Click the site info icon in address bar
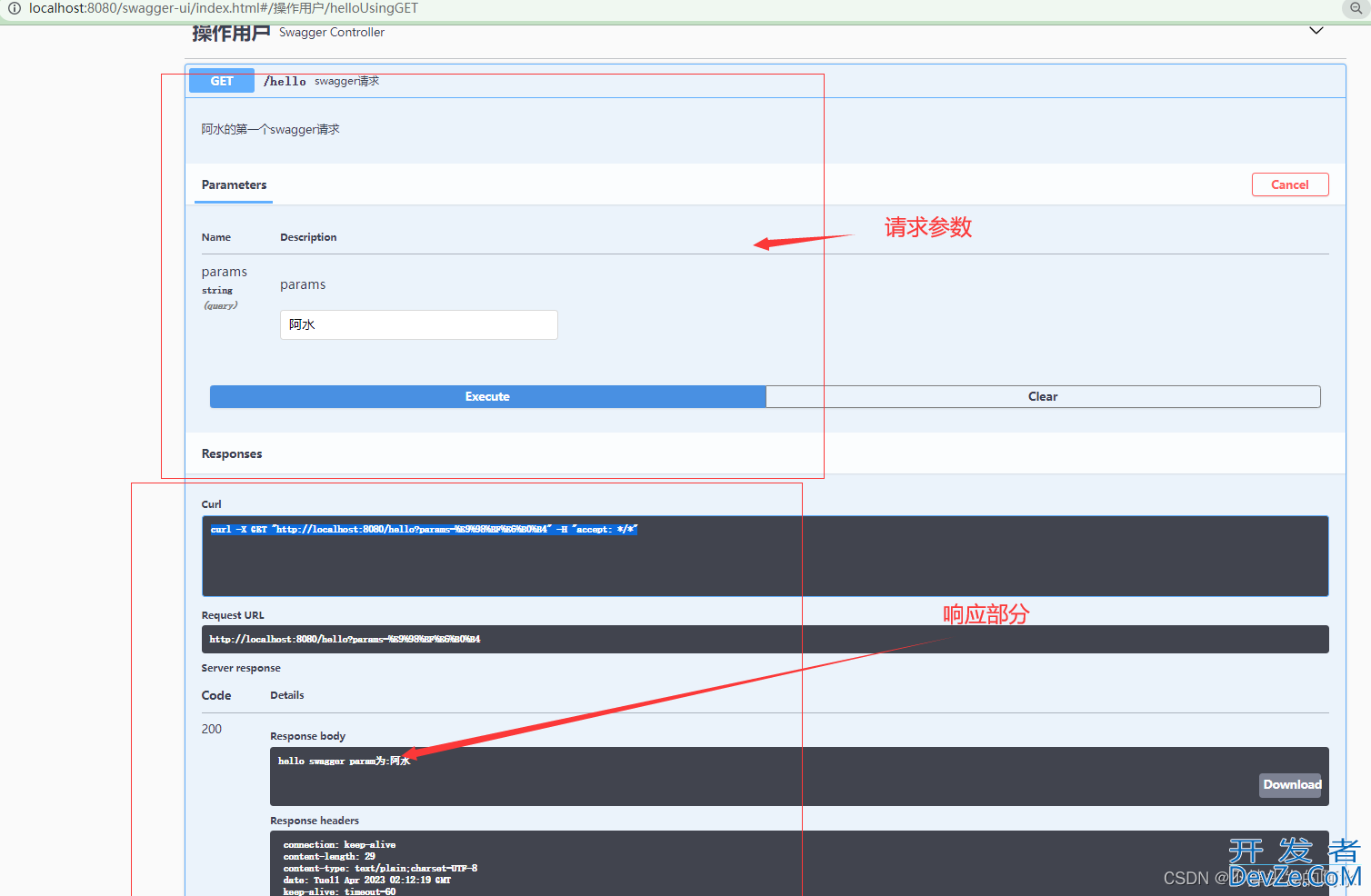The width and height of the screenshot is (1371, 896). [14, 8]
